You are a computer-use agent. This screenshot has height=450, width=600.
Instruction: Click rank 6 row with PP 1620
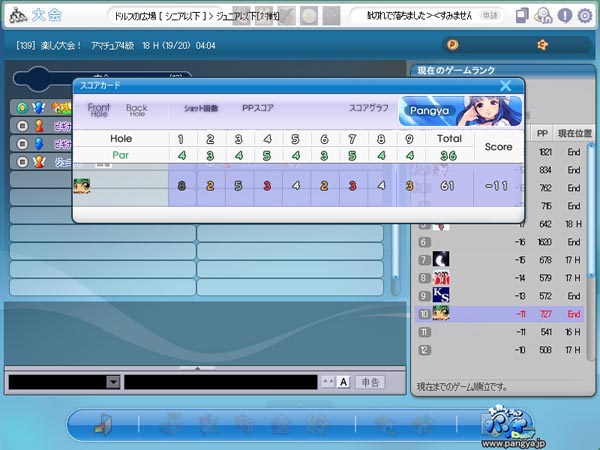[500, 242]
